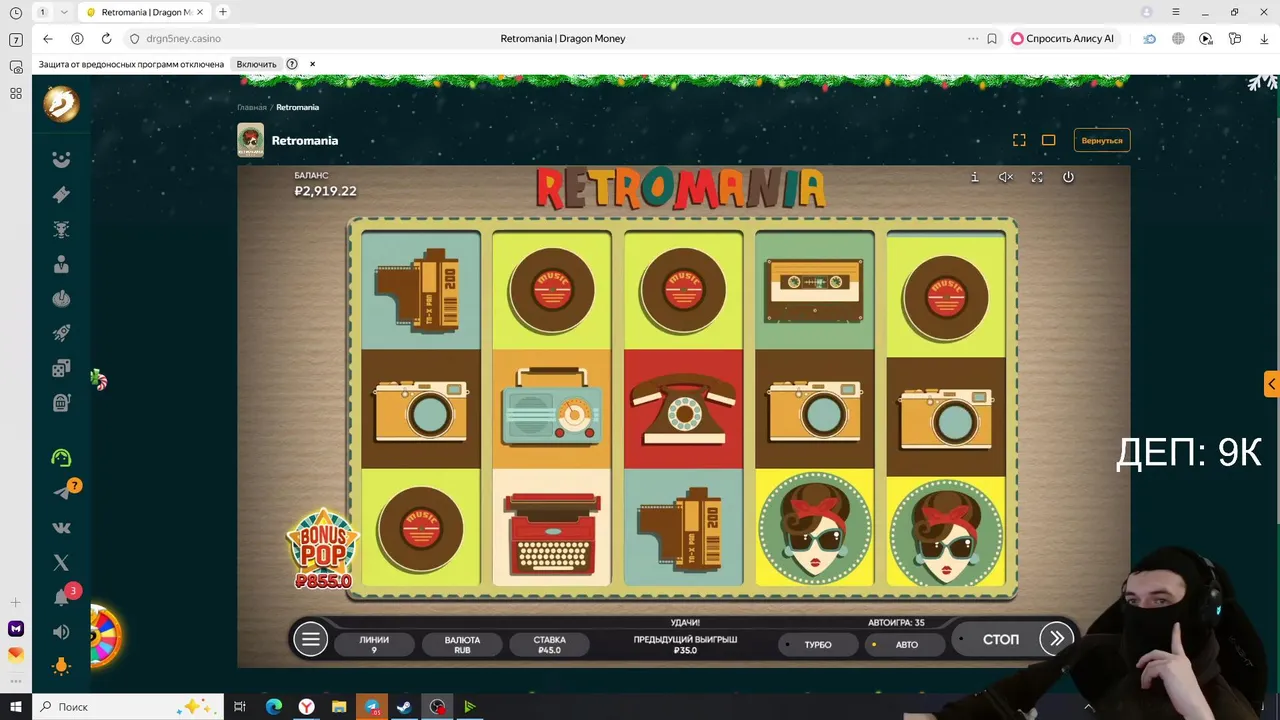
Task: Dismiss the protection warning bar
Action: coord(312,64)
